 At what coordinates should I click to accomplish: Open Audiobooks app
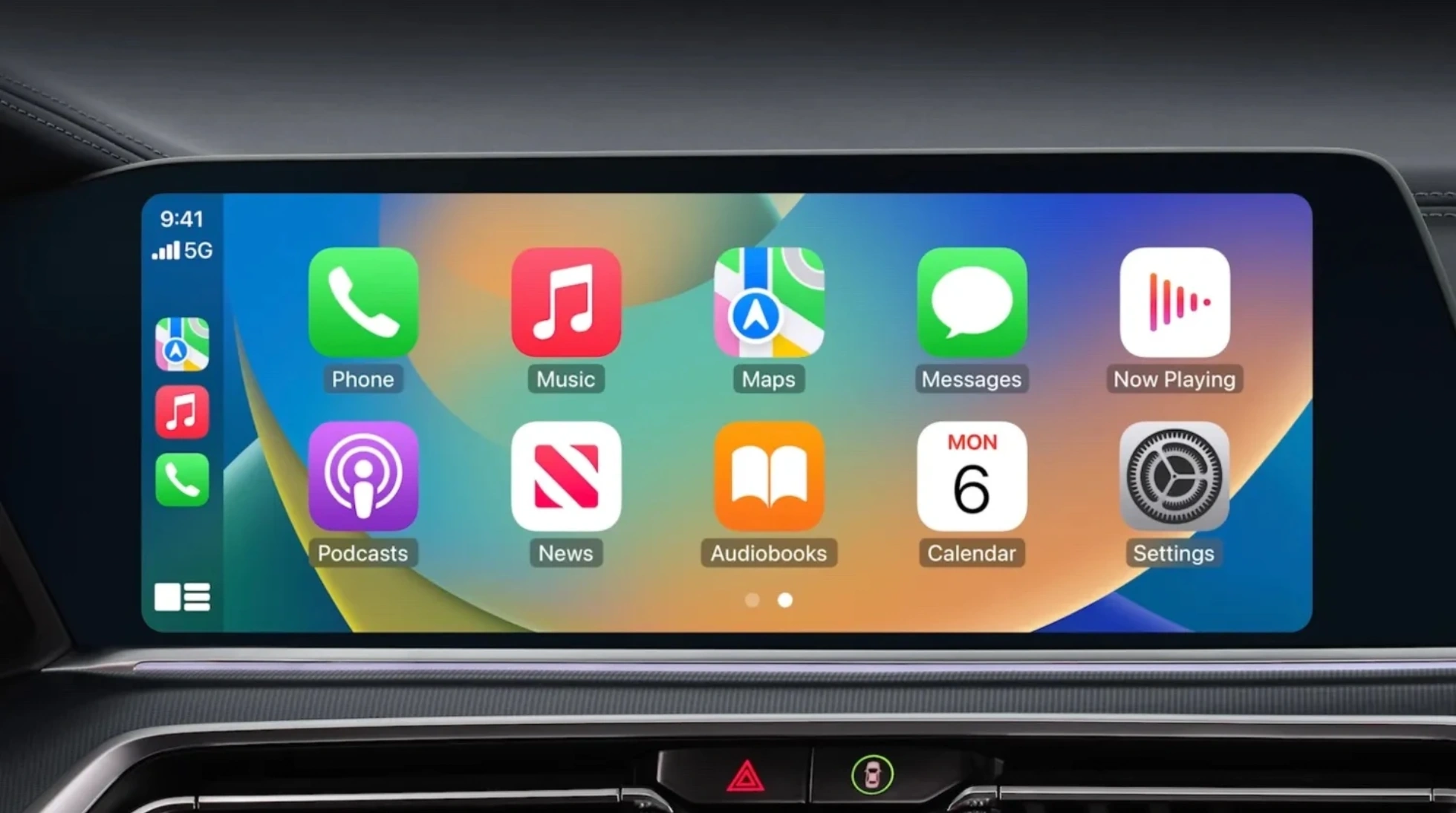coord(769,491)
